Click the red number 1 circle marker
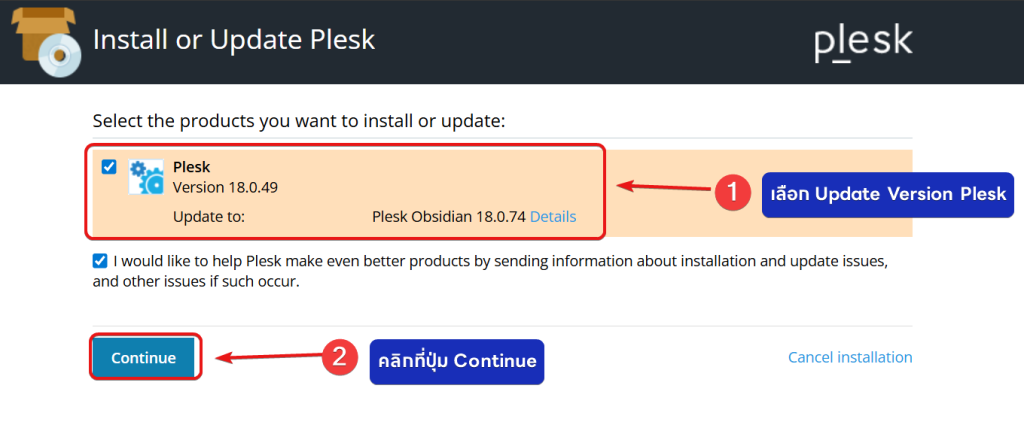Screen dimensions: 1024x437 tap(732, 193)
